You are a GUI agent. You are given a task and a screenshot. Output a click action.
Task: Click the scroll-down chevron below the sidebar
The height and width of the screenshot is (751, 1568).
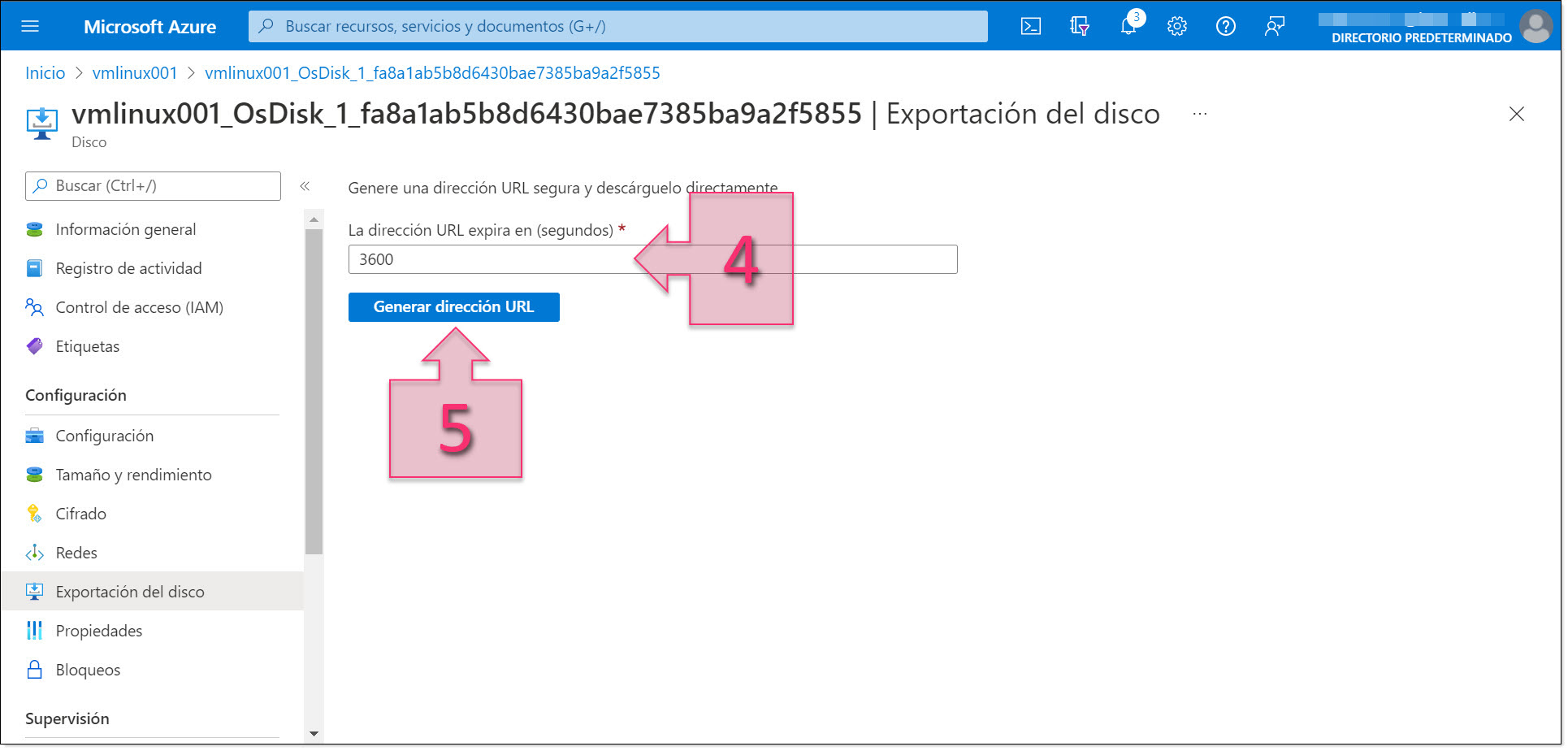click(314, 732)
